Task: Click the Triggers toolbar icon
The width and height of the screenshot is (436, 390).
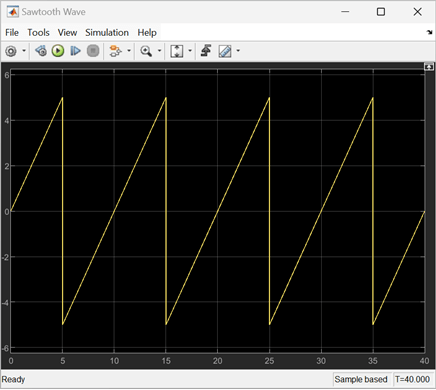Action: click(206, 51)
